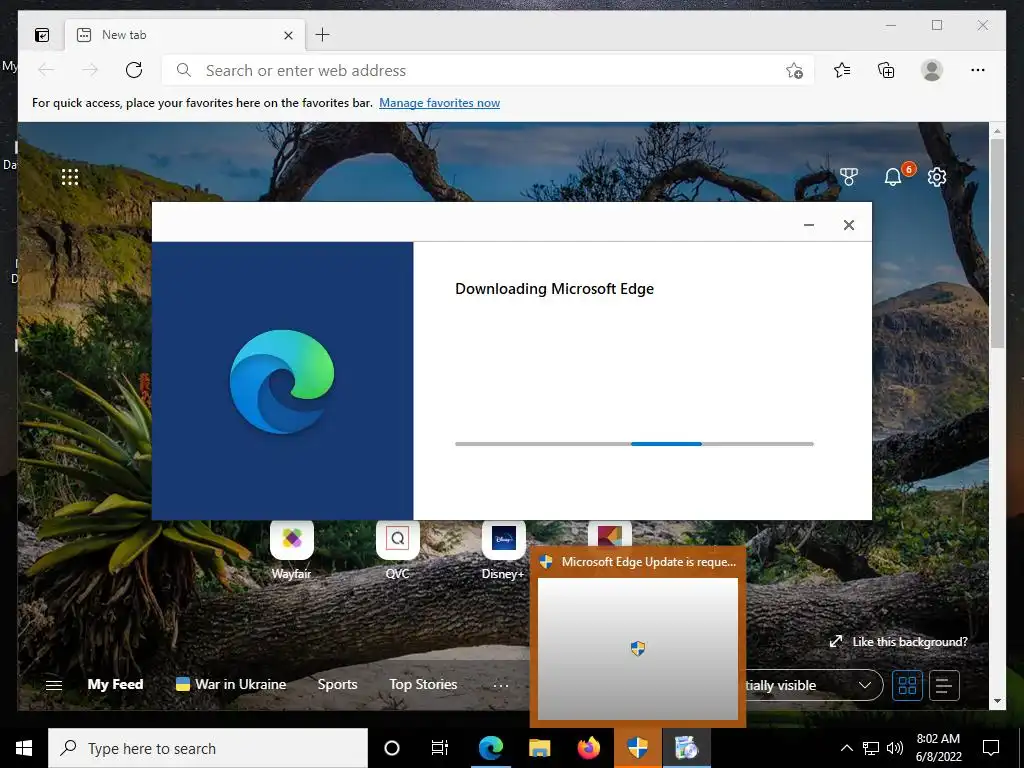
Task: Click Manage favorites now link
Action: pos(440,103)
